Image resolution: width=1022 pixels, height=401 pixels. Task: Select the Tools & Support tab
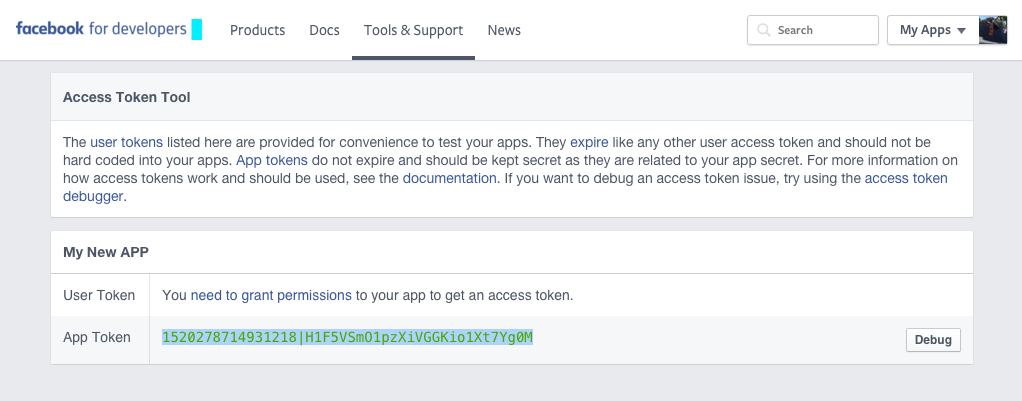(x=413, y=30)
